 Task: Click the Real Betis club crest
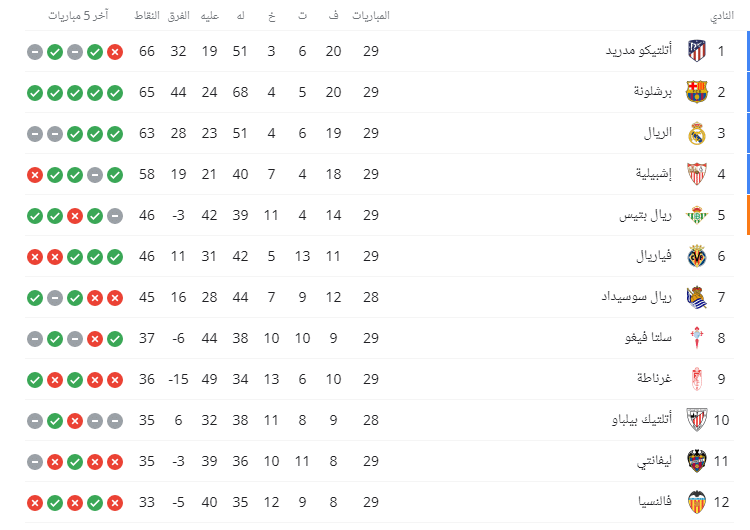click(697, 215)
